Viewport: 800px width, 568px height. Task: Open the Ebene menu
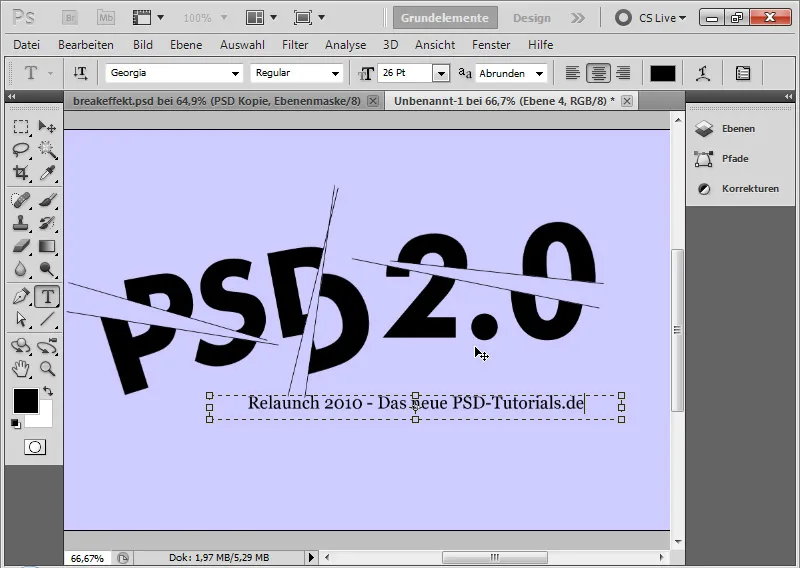(x=186, y=45)
